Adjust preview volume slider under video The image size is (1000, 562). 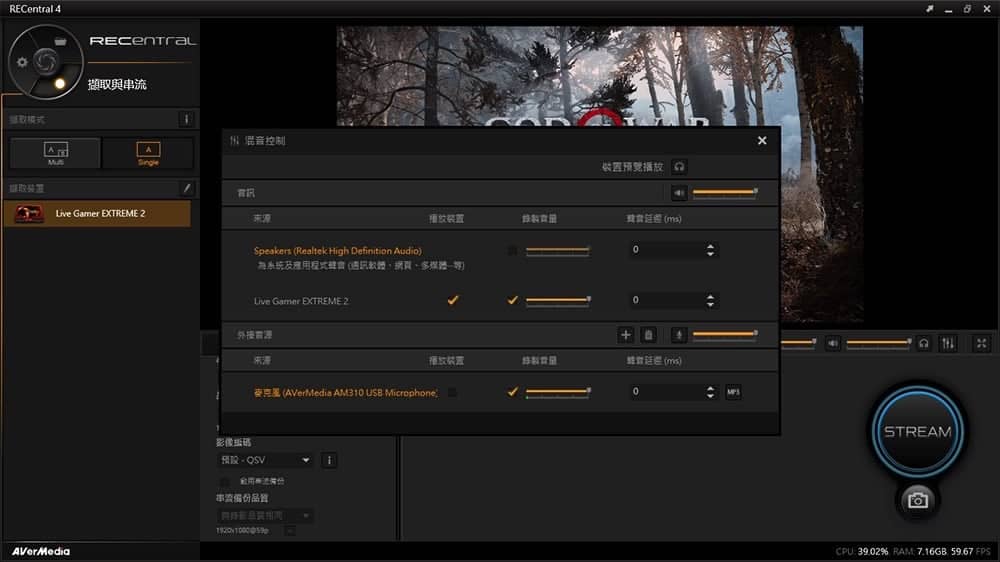[878, 343]
